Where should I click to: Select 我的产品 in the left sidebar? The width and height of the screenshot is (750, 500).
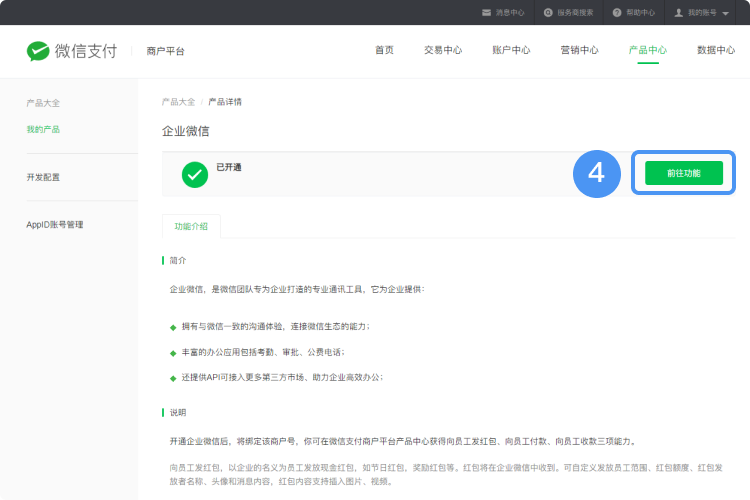tap(43, 129)
